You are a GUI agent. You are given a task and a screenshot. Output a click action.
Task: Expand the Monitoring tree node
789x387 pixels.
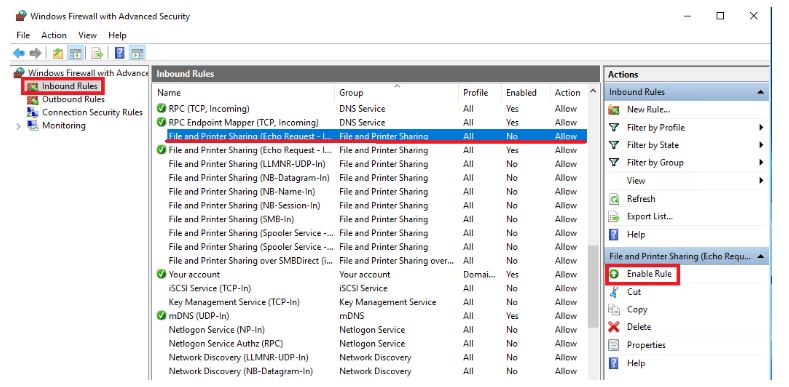[19, 126]
